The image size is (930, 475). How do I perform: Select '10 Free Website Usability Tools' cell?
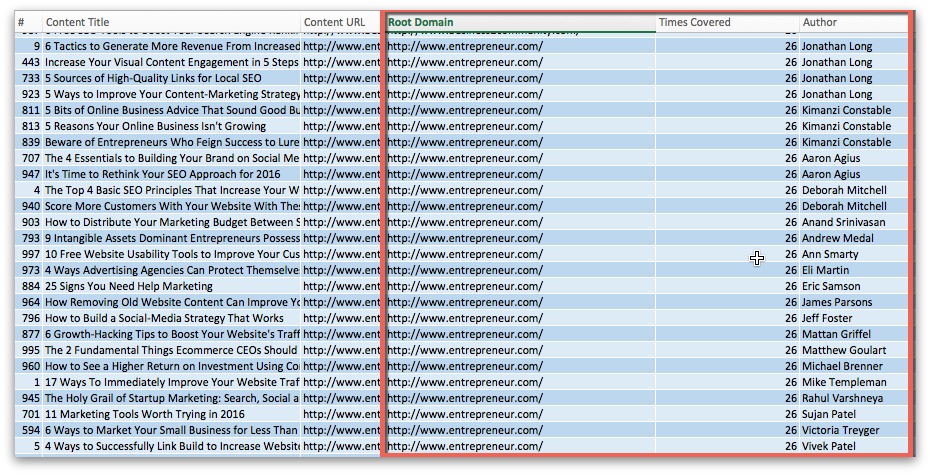(x=171, y=254)
